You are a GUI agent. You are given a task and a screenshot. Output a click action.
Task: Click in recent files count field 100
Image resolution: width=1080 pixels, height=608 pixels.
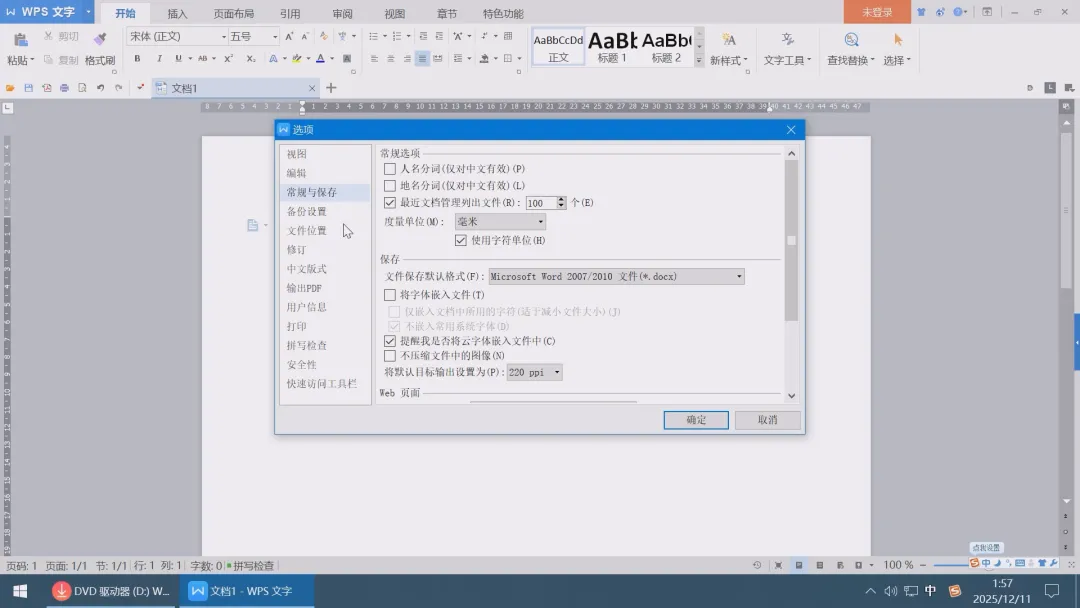coord(541,203)
